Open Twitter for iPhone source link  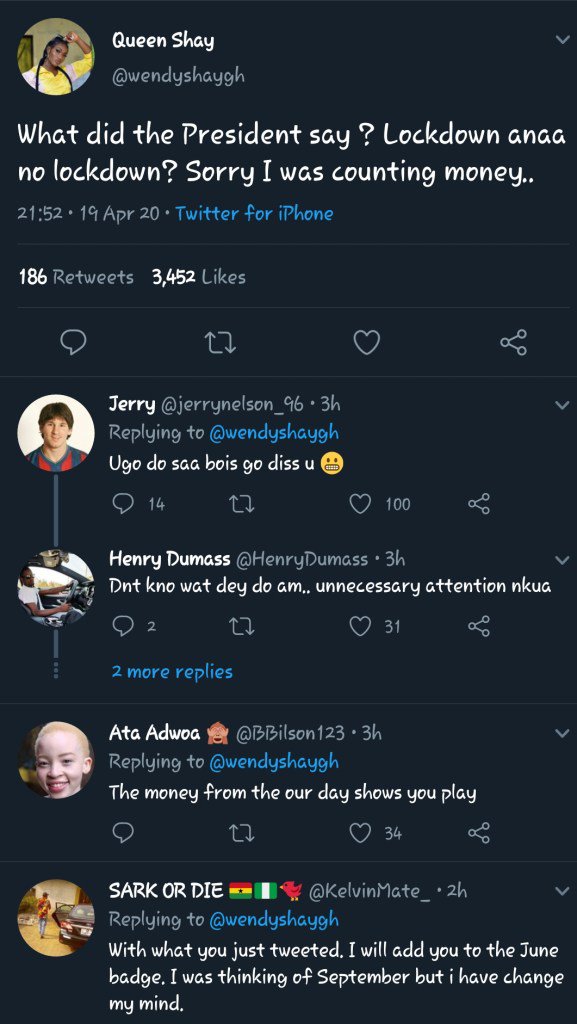(255, 214)
